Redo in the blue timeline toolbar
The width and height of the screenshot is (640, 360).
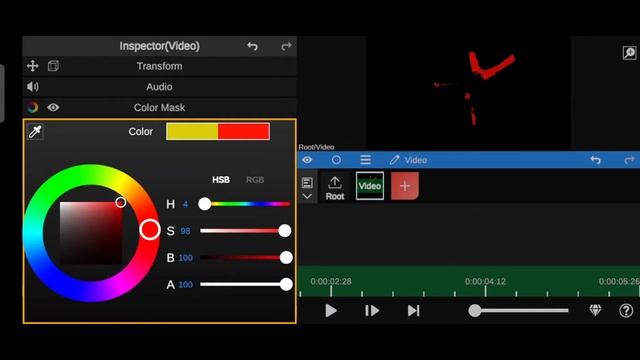coord(629,160)
